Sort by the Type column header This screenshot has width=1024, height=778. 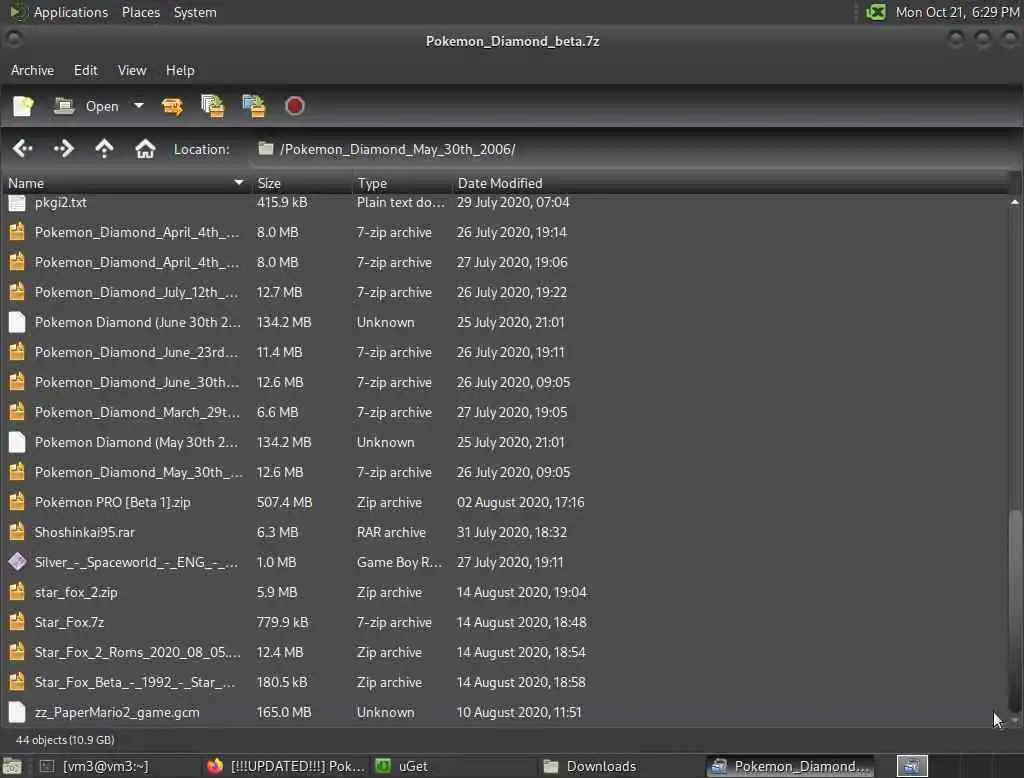click(x=402, y=183)
